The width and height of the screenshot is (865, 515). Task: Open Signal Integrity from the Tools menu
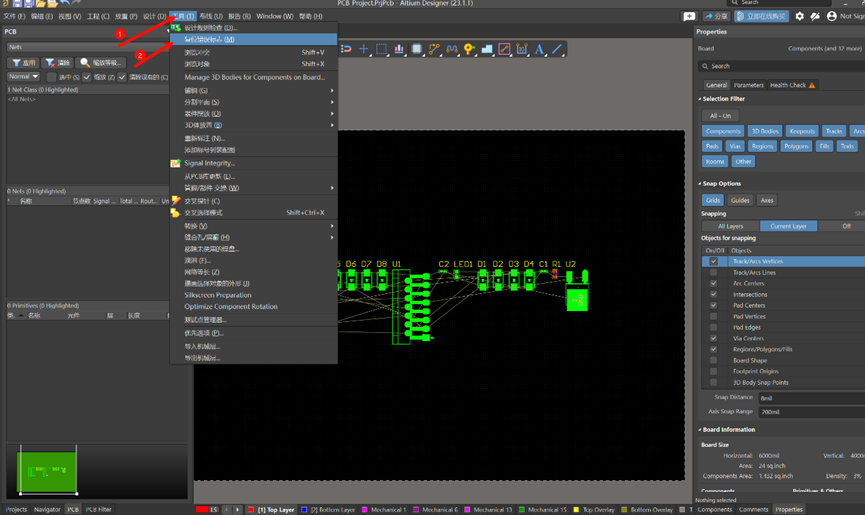click(253, 163)
